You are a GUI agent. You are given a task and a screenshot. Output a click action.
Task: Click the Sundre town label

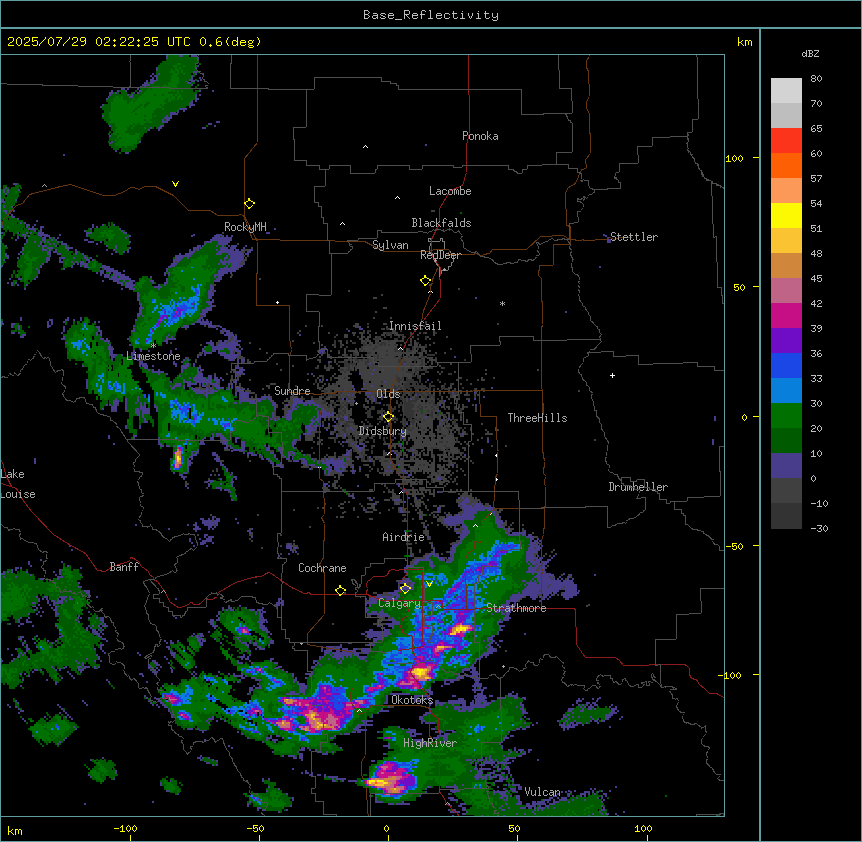(x=292, y=391)
